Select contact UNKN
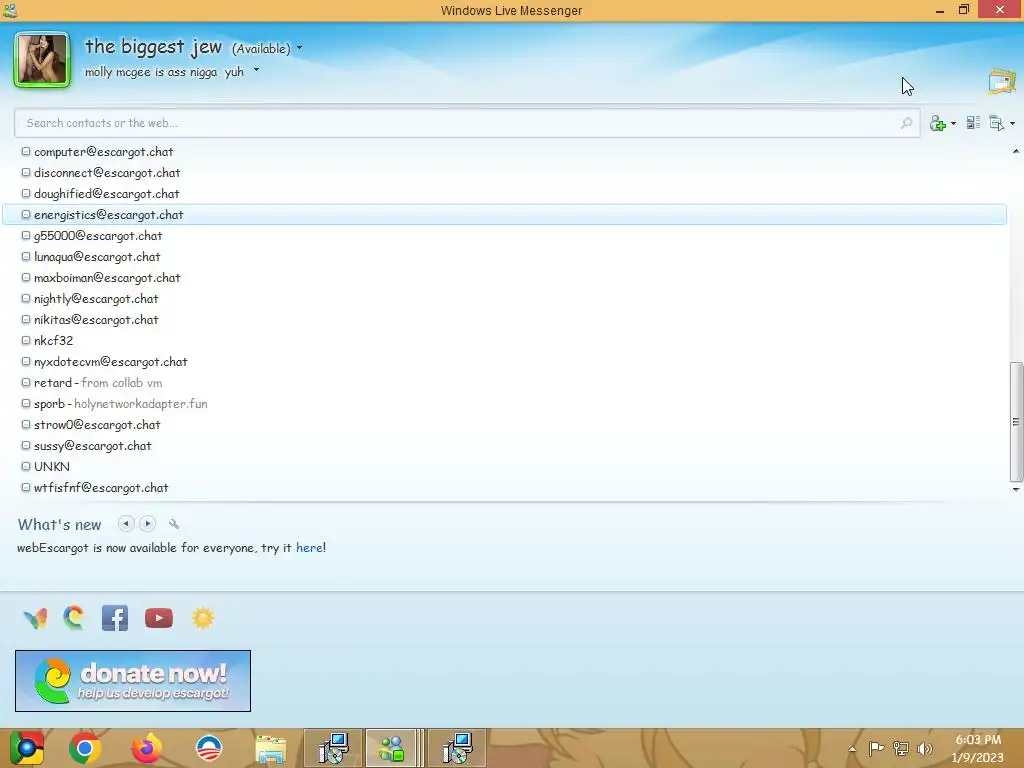Viewport: 1024px width, 768px height. 504,466
